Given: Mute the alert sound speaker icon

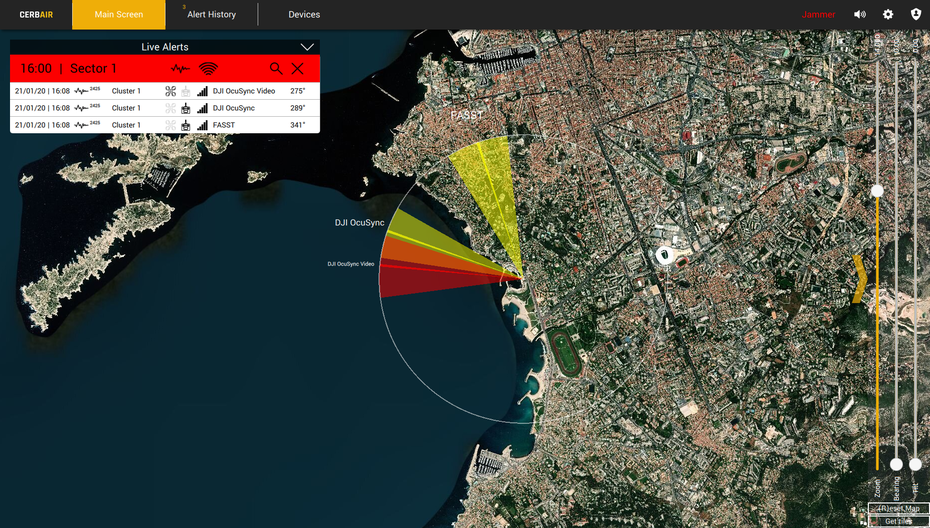Looking at the screenshot, I should pyautogui.click(x=859, y=14).
